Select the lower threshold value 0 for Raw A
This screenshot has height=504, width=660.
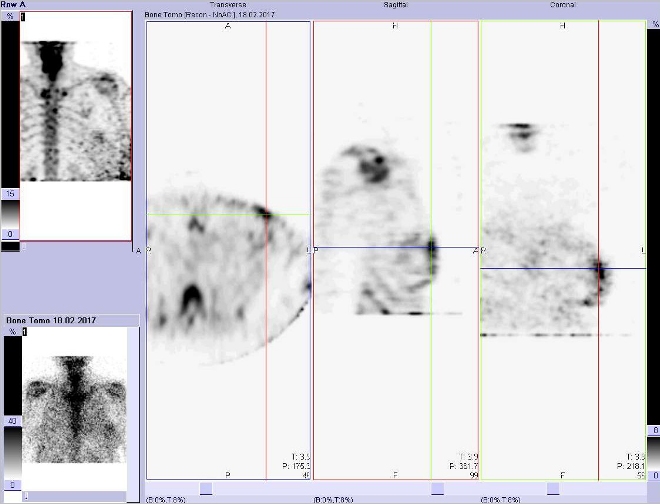[x=10, y=235]
